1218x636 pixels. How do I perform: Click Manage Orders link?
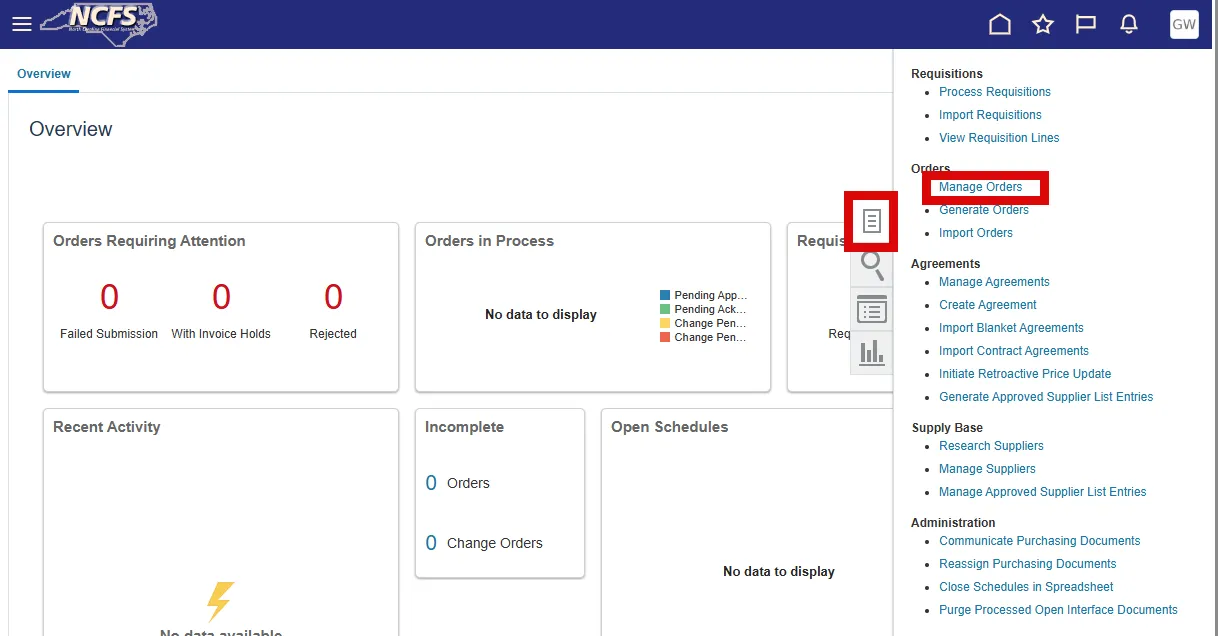(980, 187)
